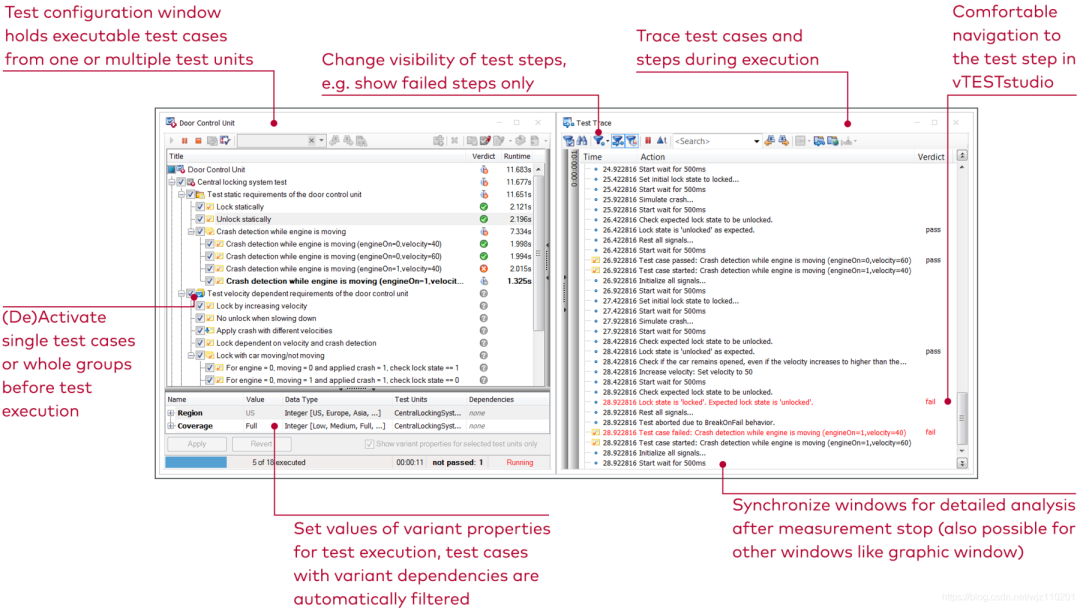The image size is (1080, 608).
Task: Open the filter combo box dropdown arrow in Door Control Unit
Action: pos(322,140)
